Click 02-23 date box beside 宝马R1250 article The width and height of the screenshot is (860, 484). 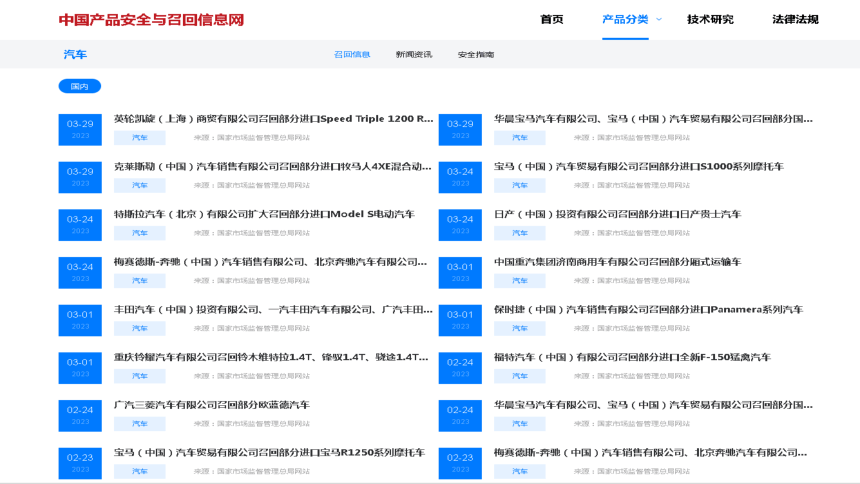pyautogui.click(x=80, y=464)
